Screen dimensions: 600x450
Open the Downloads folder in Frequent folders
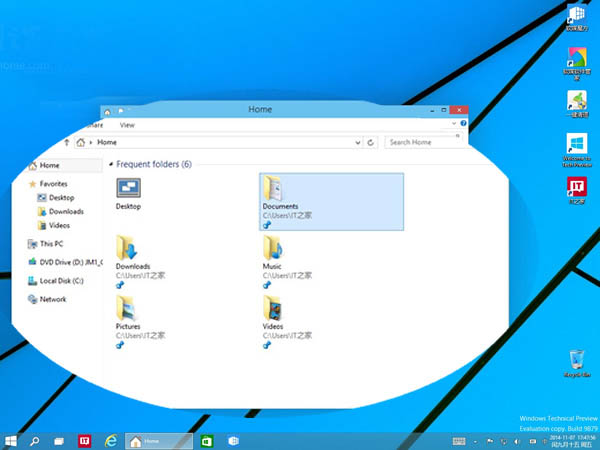(127, 250)
